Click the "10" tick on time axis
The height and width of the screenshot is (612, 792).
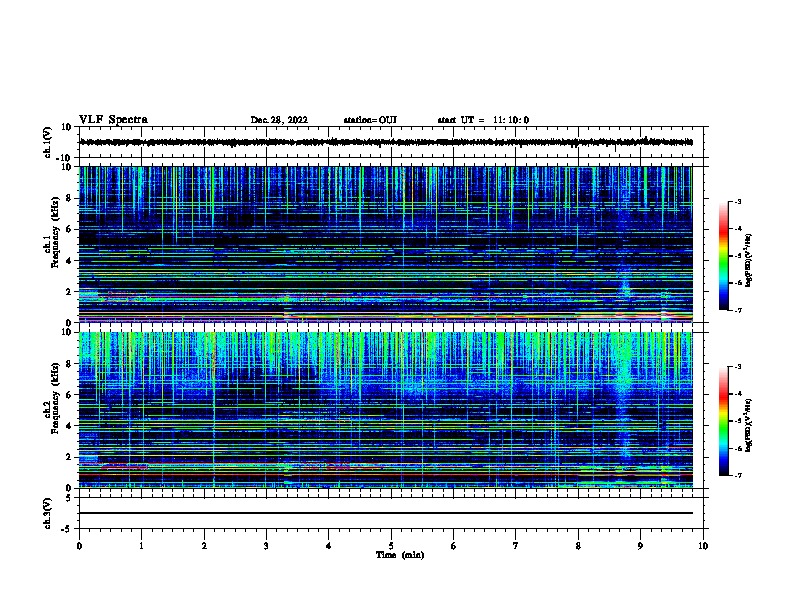pyautogui.click(x=703, y=546)
